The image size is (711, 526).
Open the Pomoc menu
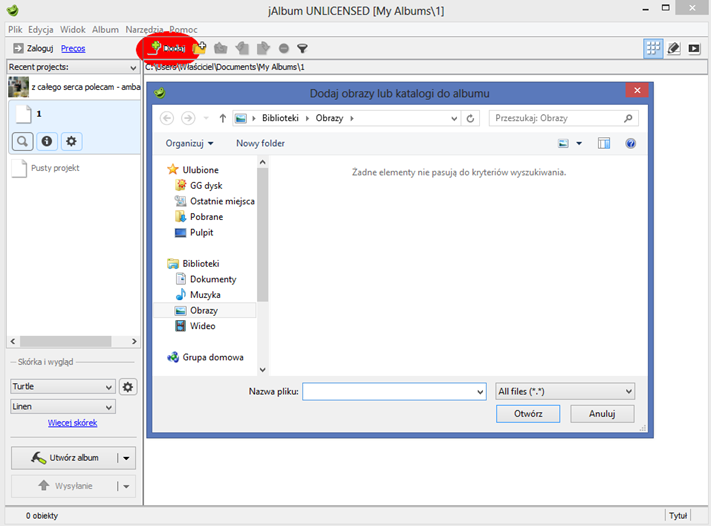pyautogui.click(x=183, y=29)
